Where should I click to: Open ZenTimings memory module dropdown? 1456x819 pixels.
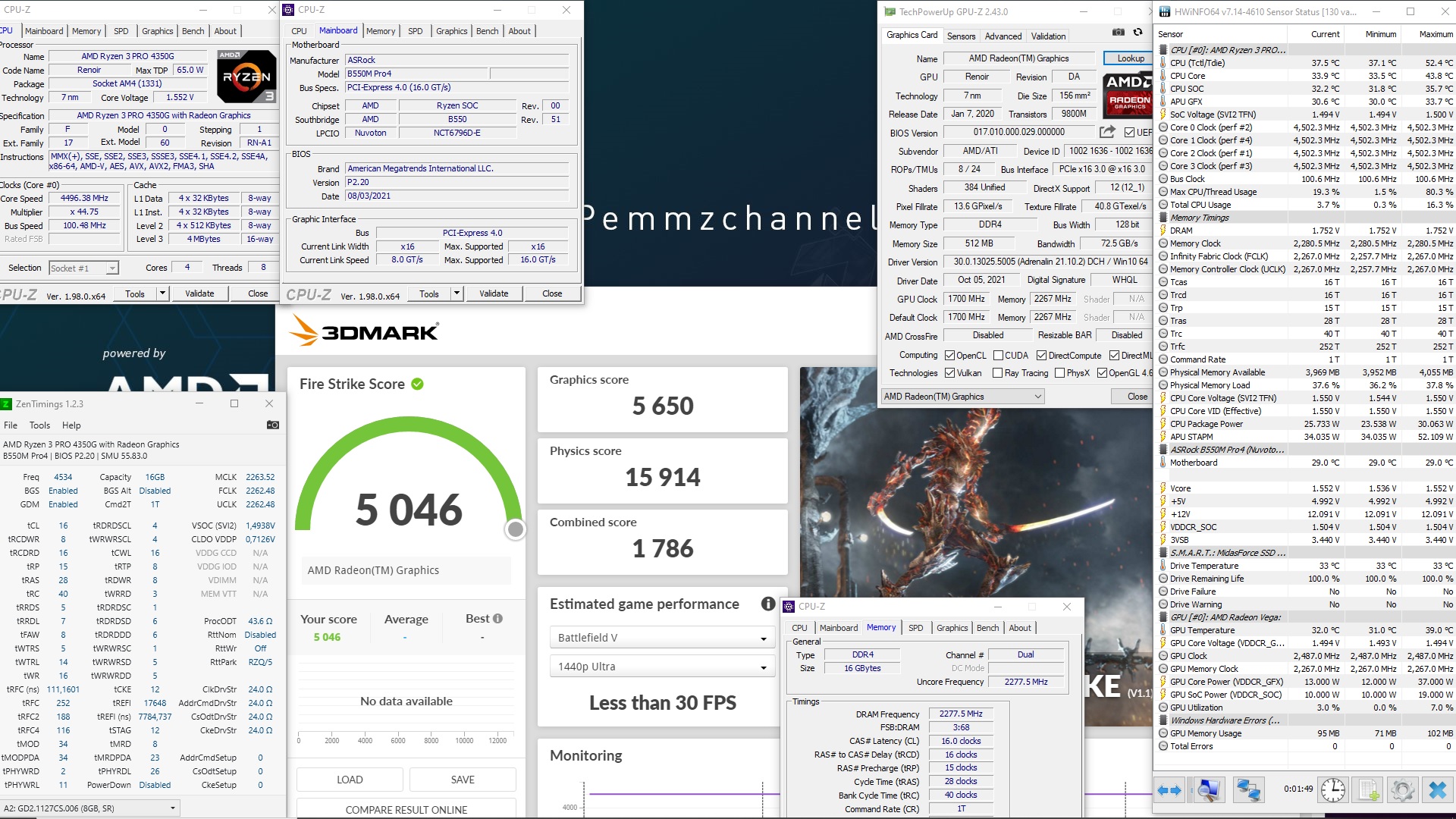[x=89, y=808]
